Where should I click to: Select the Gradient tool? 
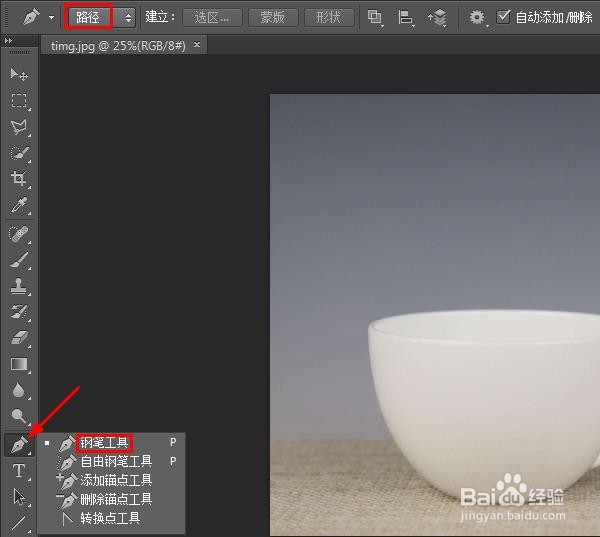[x=19, y=364]
